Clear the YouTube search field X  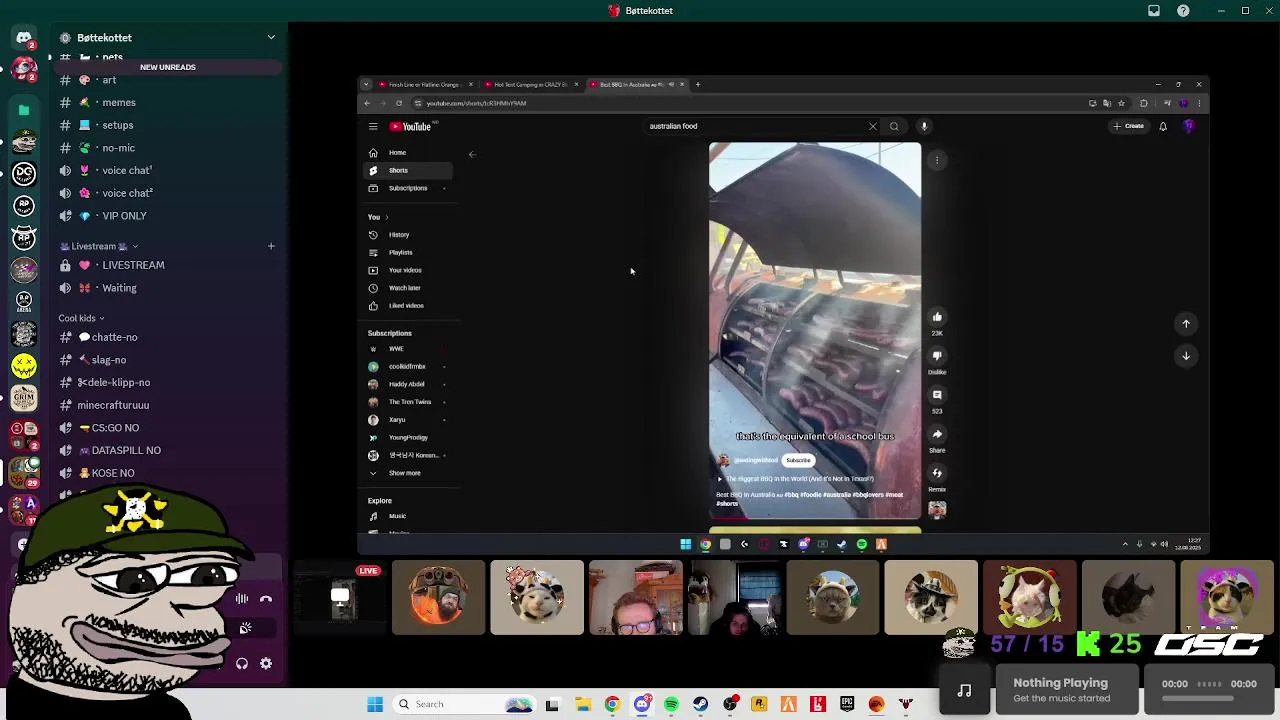(873, 126)
